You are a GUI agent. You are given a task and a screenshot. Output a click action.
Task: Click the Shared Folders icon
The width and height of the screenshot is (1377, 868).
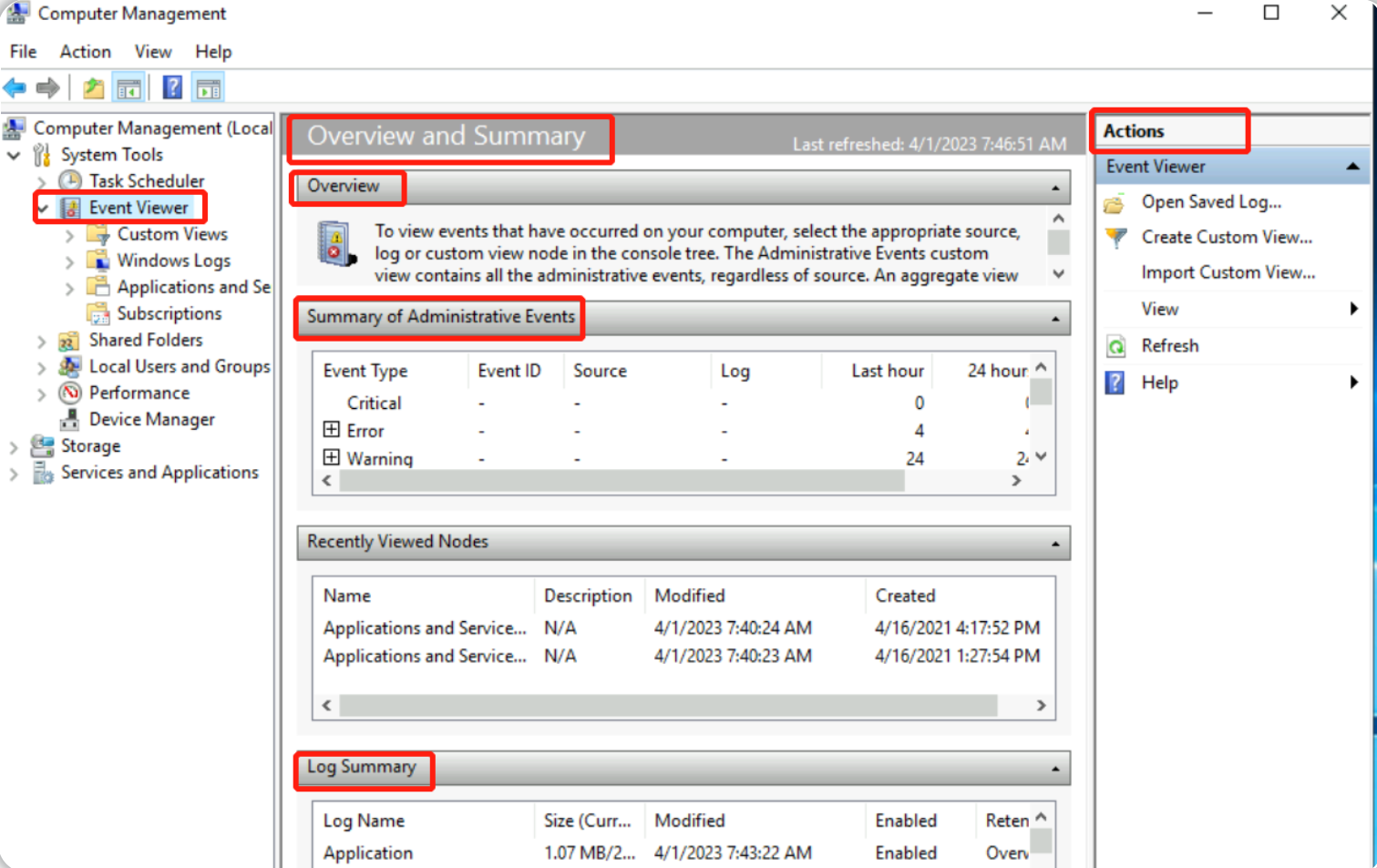click(x=69, y=341)
